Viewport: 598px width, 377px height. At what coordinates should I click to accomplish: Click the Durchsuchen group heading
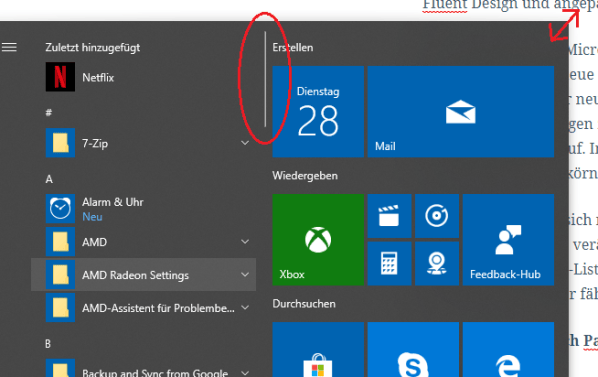[x=304, y=304]
